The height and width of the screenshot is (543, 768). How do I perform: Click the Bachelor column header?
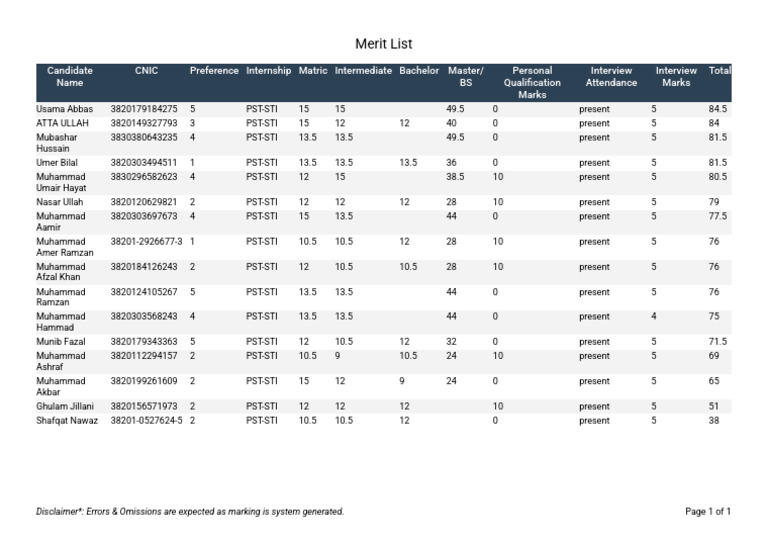point(419,71)
